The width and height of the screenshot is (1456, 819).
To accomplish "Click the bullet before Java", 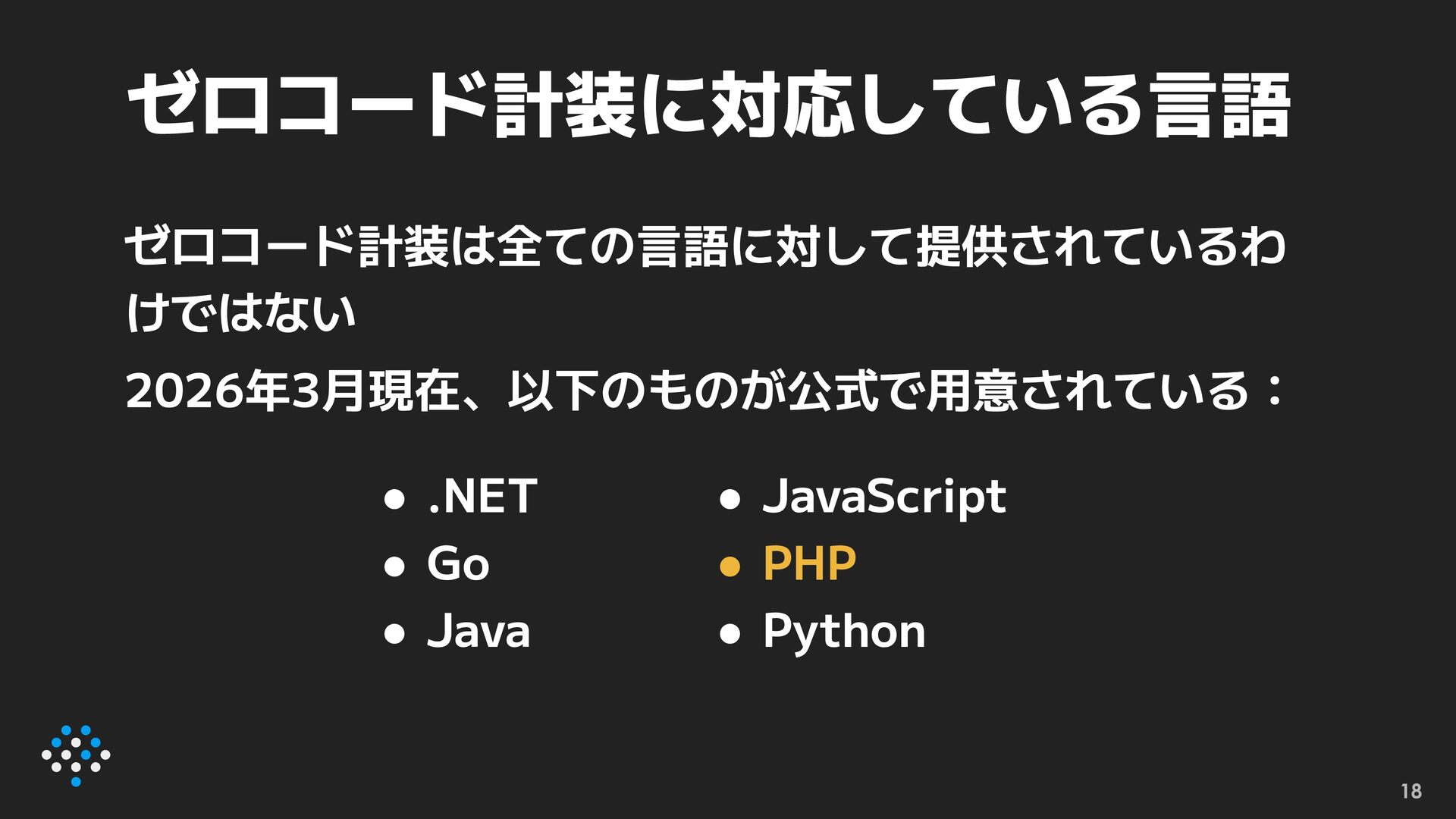I will click(x=394, y=634).
